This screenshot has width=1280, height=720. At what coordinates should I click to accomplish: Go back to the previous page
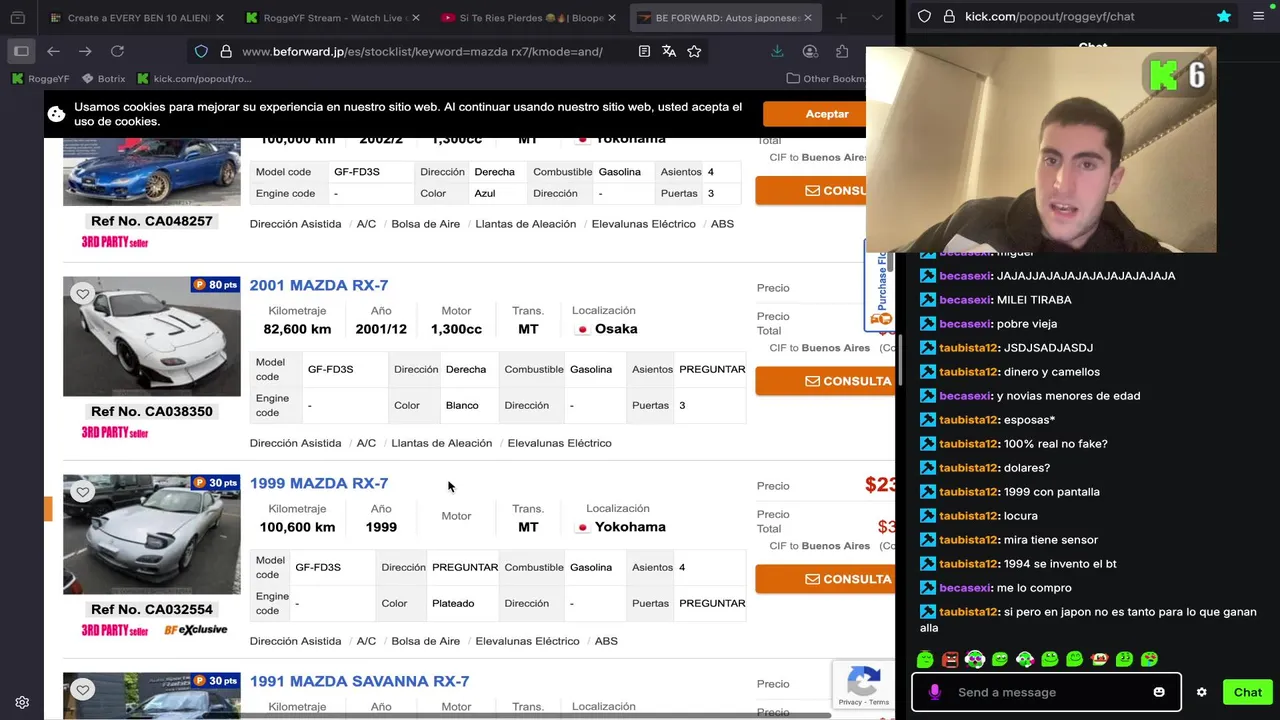point(54,51)
